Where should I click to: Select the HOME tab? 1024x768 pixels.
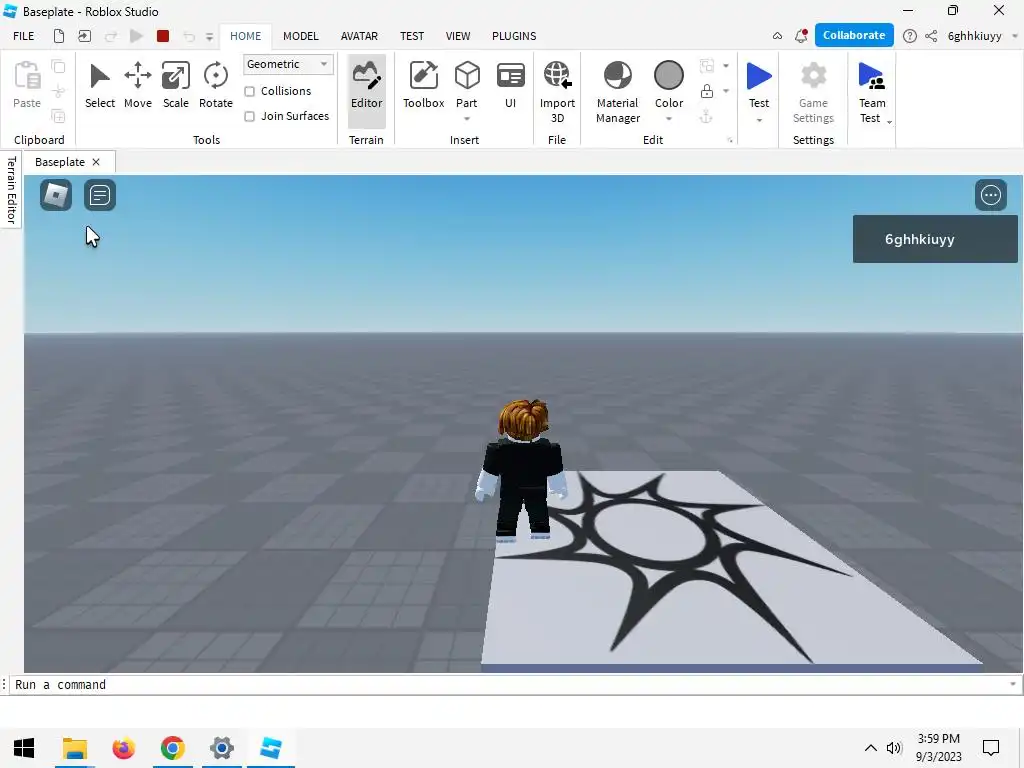[245, 36]
